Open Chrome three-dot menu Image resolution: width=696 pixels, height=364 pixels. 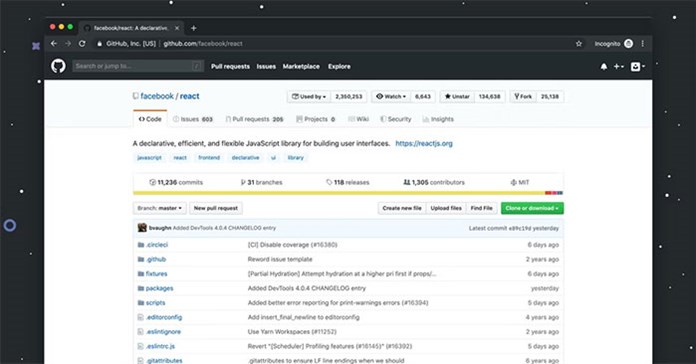pos(642,44)
